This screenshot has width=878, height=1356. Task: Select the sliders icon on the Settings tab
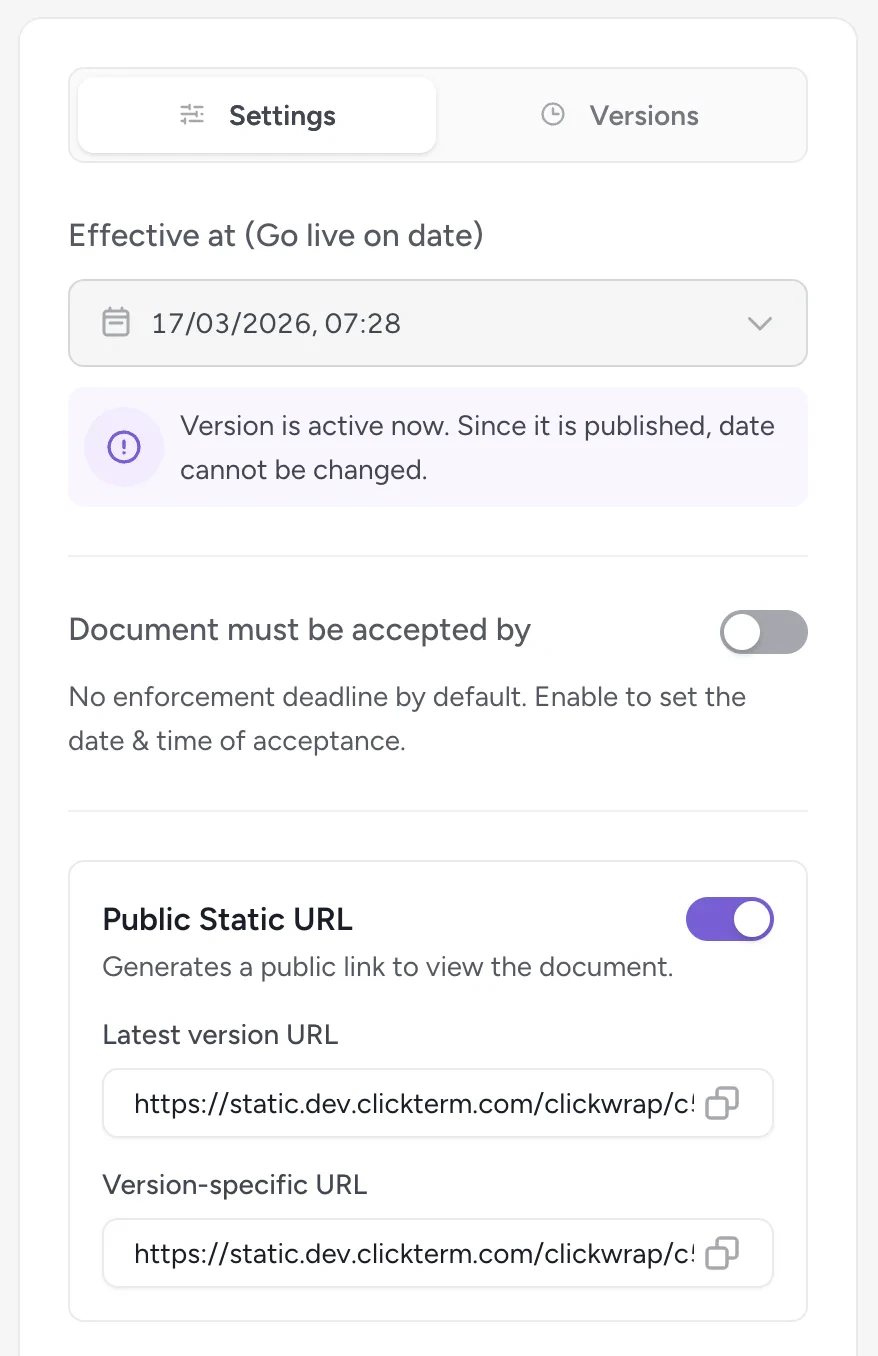(x=192, y=115)
